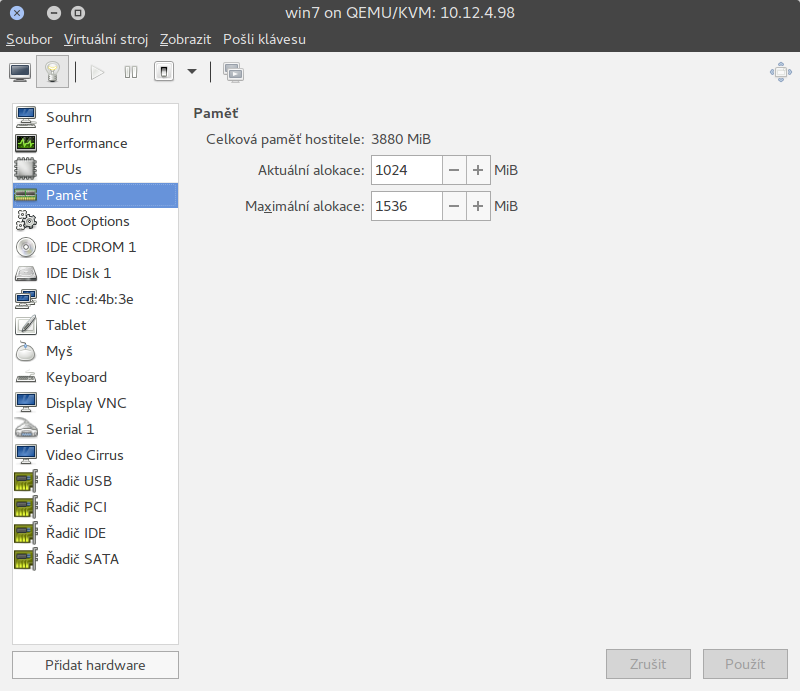The width and height of the screenshot is (800, 691).
Task: Click the Použít button
Action: click(744, 665)
